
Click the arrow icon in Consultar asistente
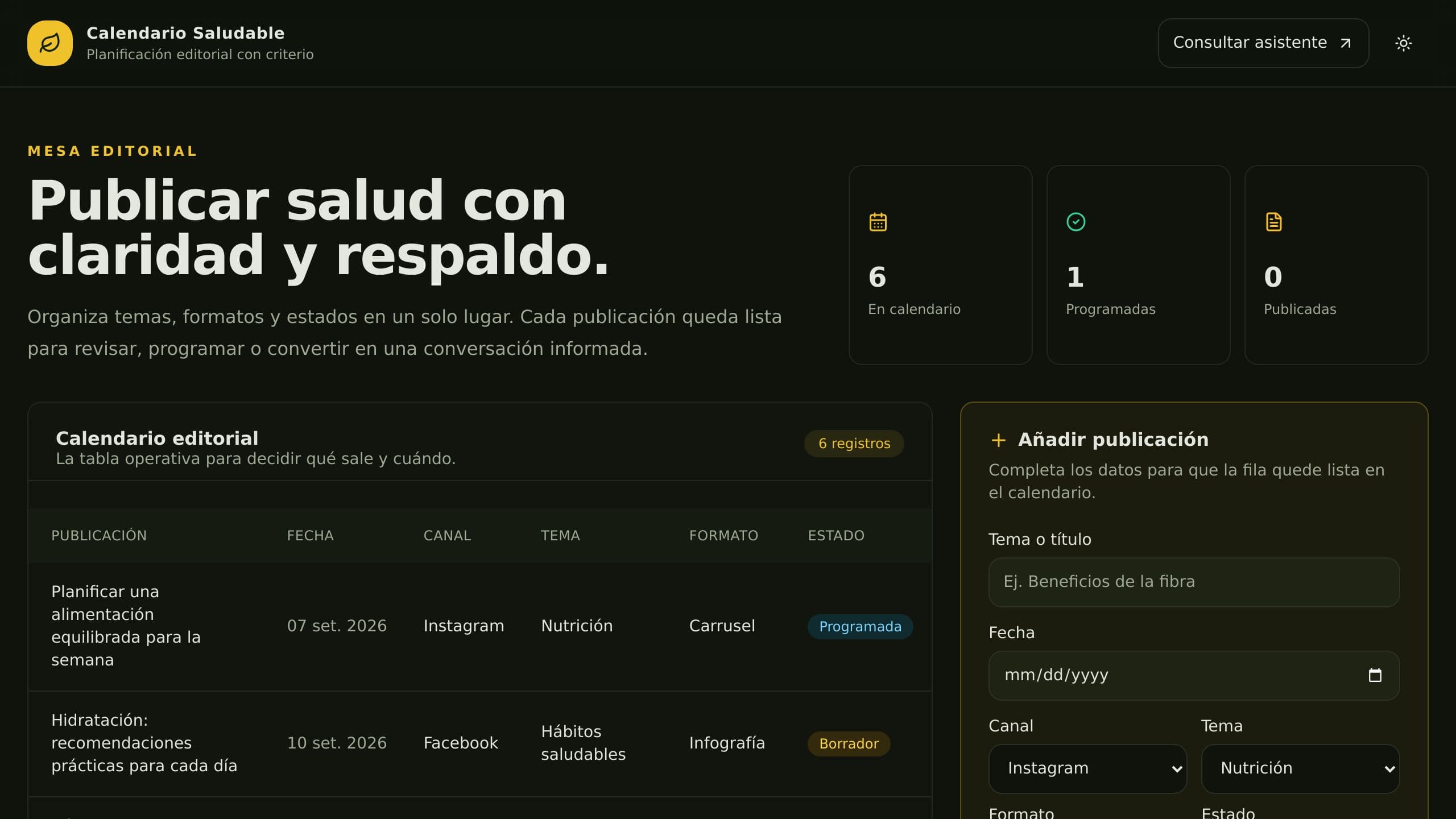tap(1346, 43)
